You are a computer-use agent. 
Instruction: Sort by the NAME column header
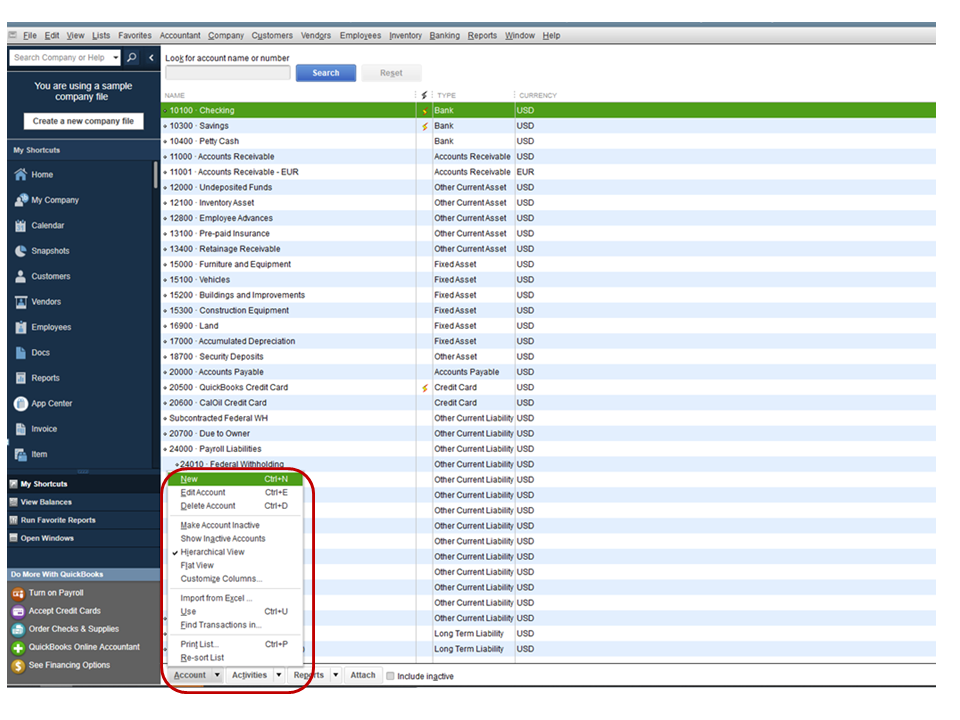click(174, 96)
